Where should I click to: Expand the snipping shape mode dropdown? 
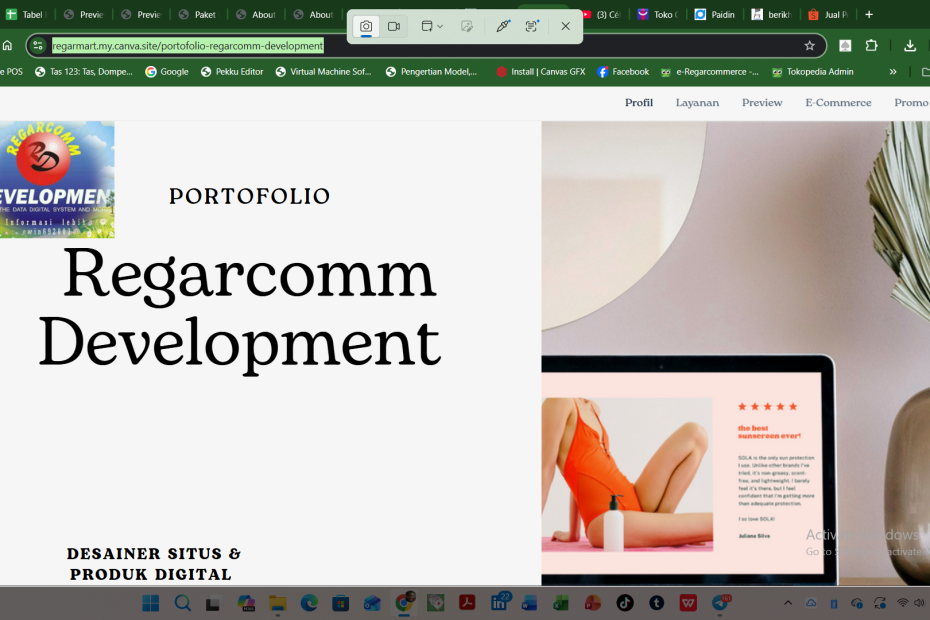coord(432,26)
